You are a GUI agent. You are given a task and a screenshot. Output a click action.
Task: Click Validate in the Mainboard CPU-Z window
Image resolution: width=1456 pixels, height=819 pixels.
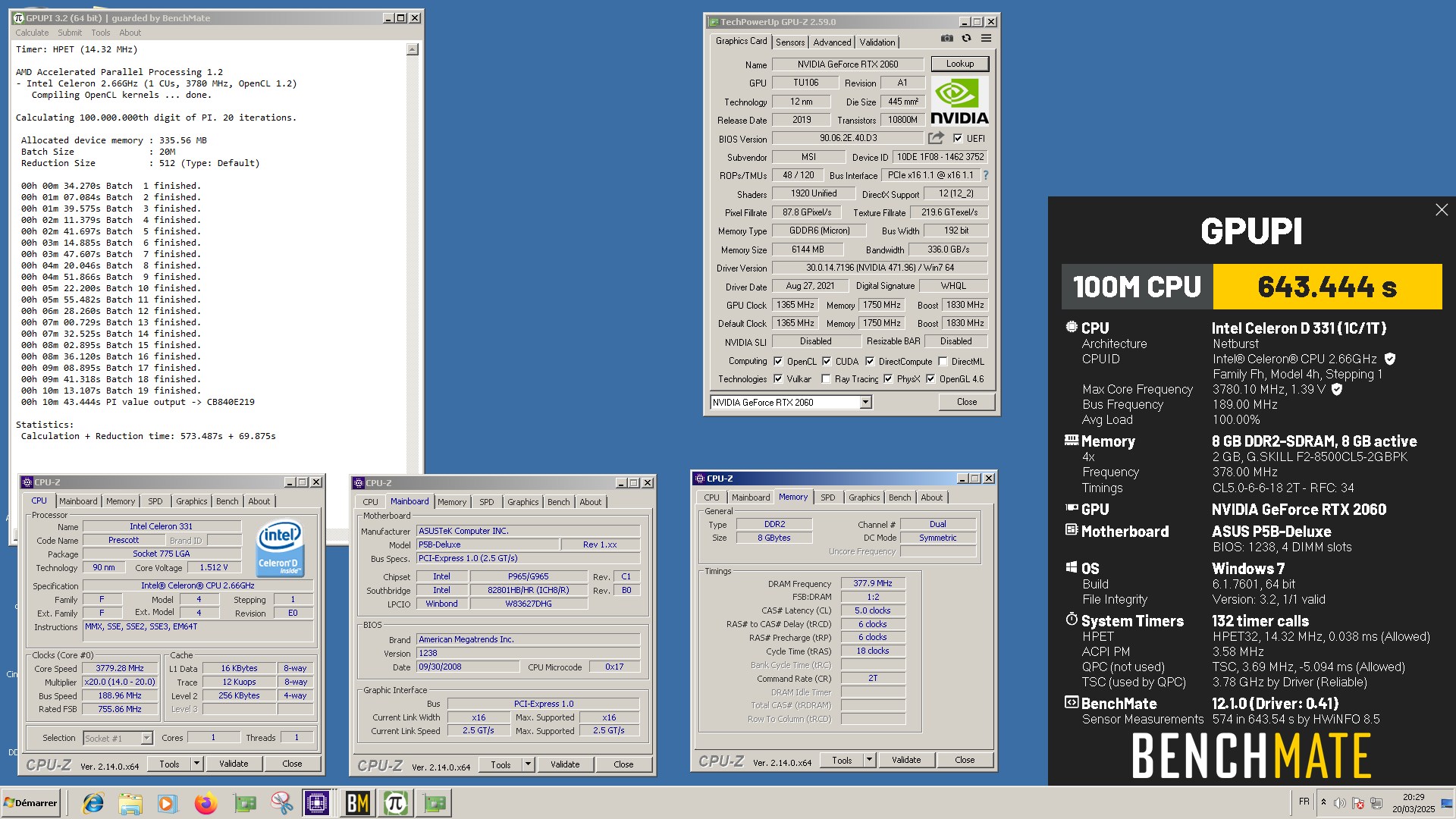coord(565,764)
